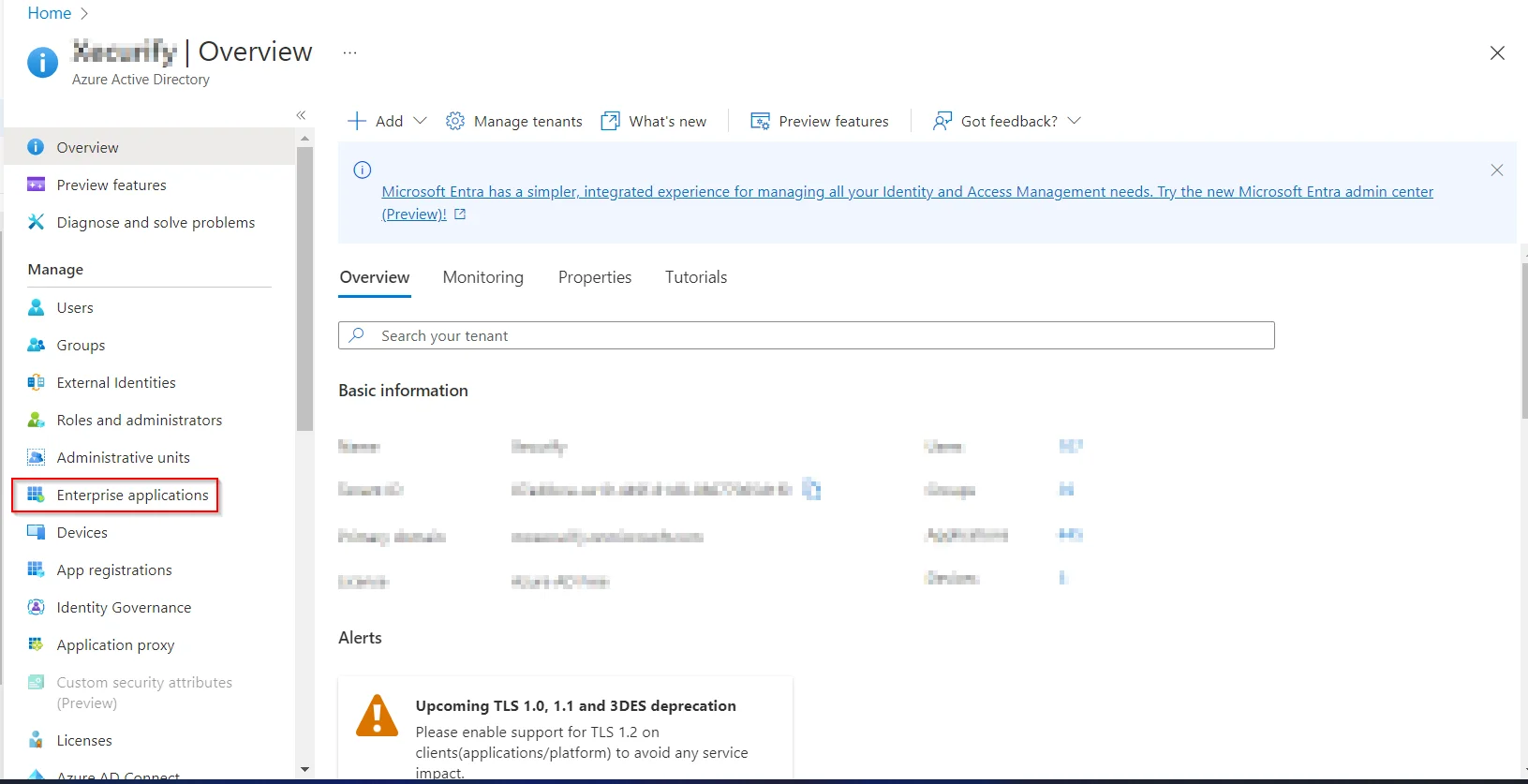Open the Properties tab
This screenshot has width=1528, height=784.
coord(595,277)
